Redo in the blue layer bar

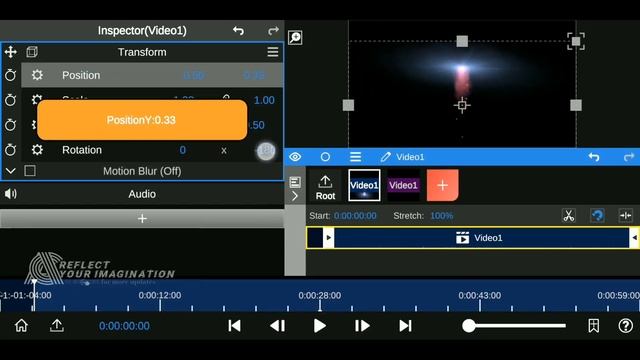pos(629,157)
